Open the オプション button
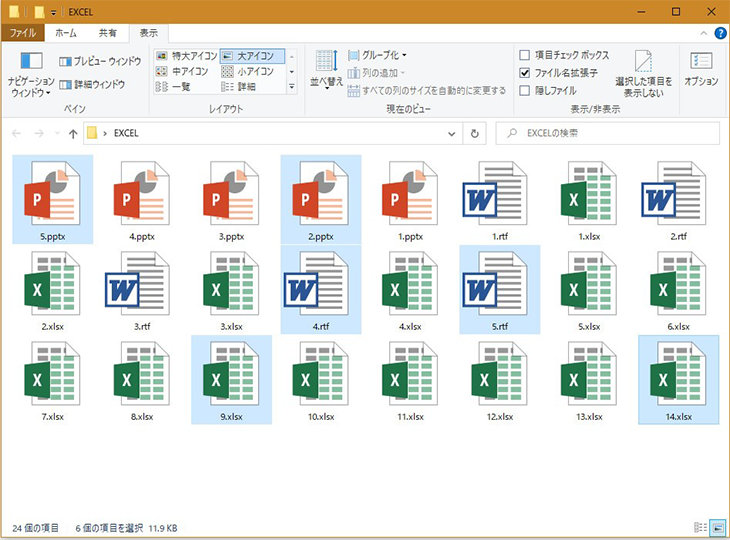 pyautogui.click(x=701, y=69)
